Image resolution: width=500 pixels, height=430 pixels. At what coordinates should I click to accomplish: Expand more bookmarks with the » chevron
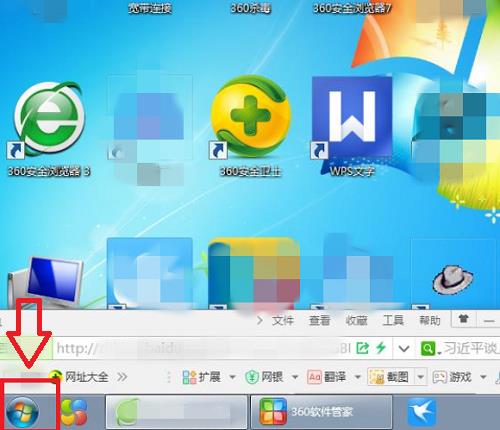pos(122,377)
